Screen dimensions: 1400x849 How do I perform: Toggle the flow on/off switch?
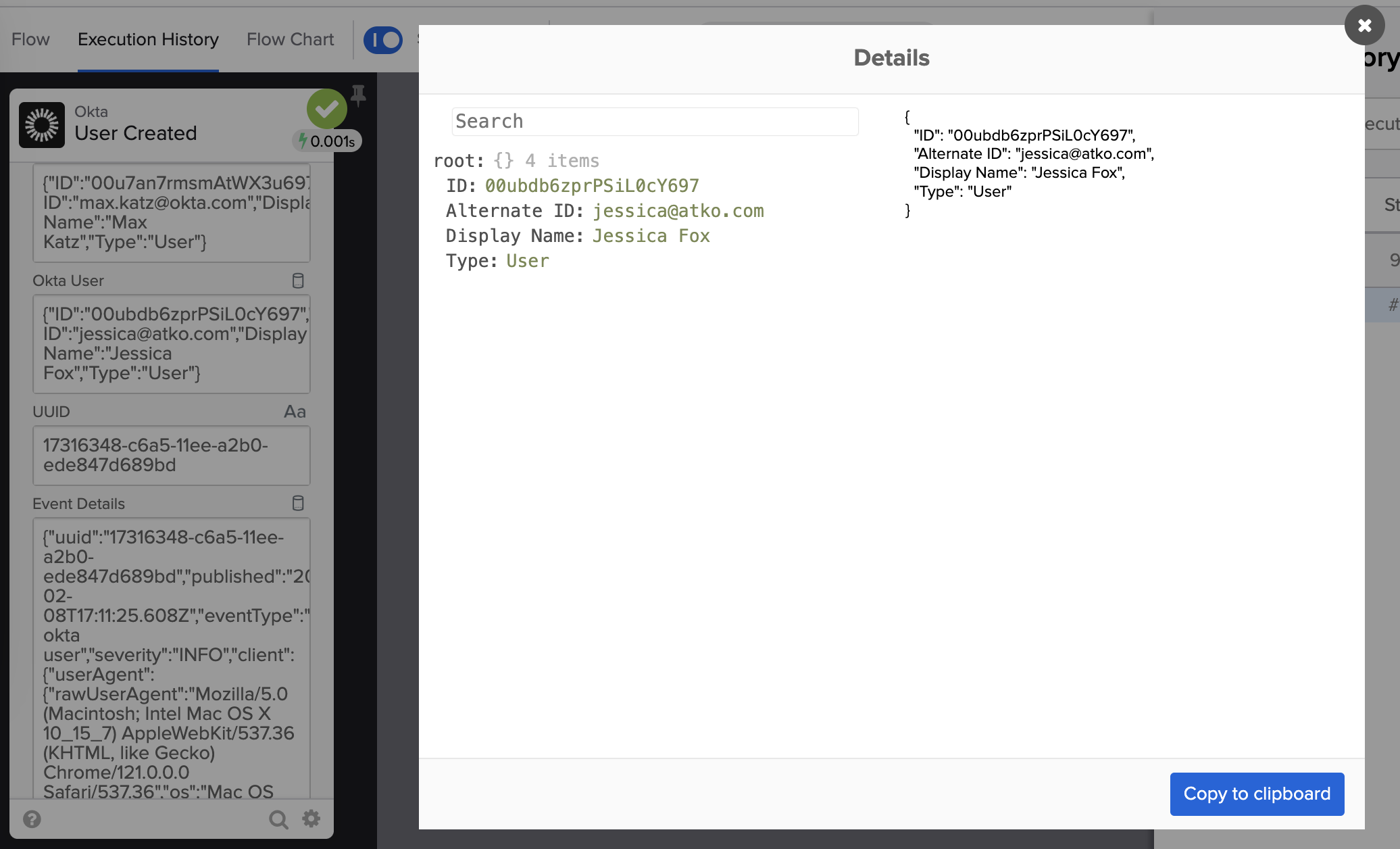tap(383, 40)
